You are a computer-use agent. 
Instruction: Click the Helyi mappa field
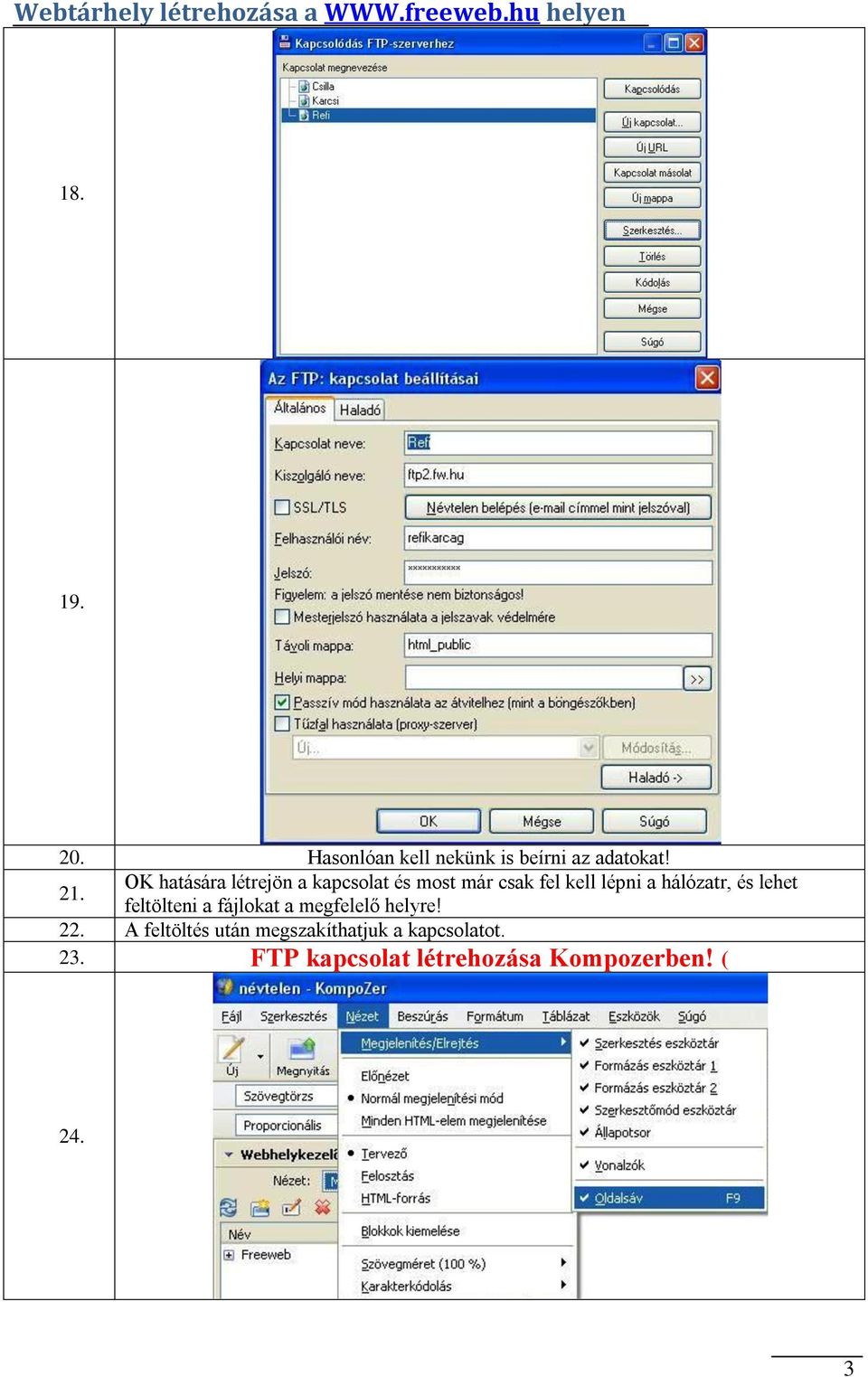543,678
